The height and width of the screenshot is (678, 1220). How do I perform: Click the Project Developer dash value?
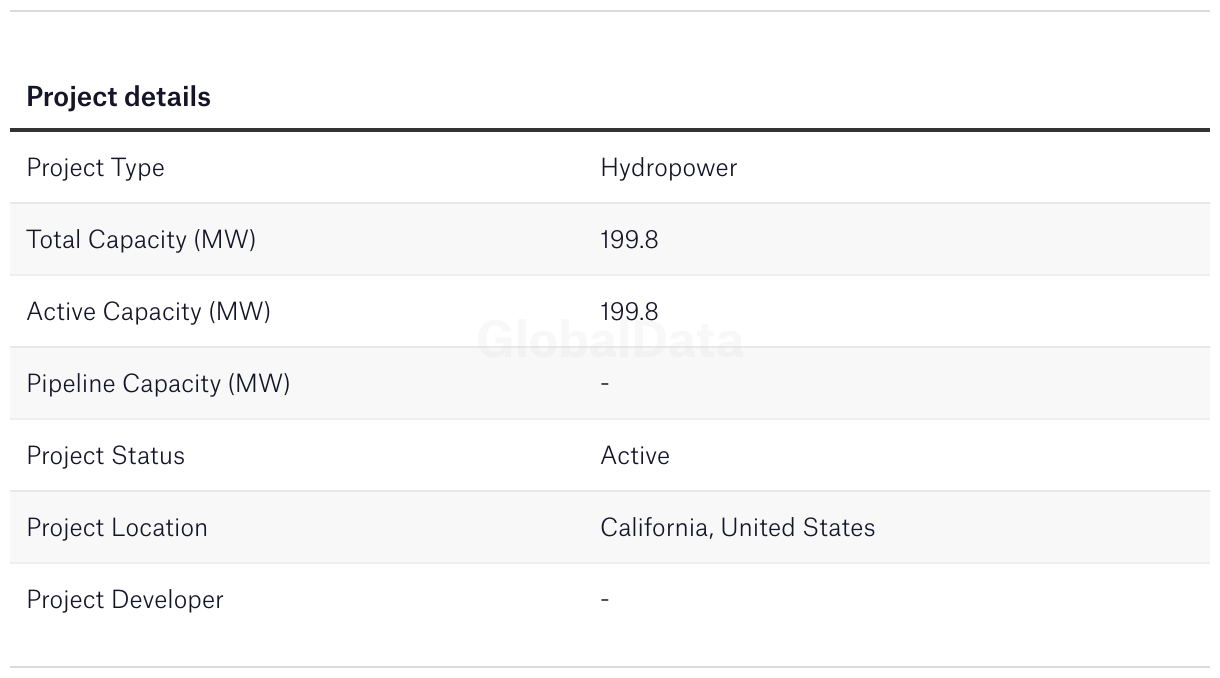click(605, 599)
